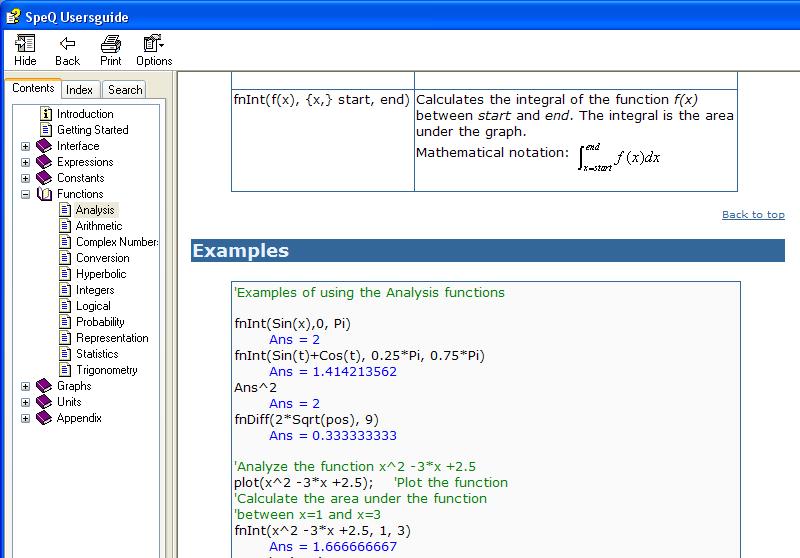Screen dimensions: 800x558
Task: Select the Statistics topic
Action: click(x=97, y=353)
